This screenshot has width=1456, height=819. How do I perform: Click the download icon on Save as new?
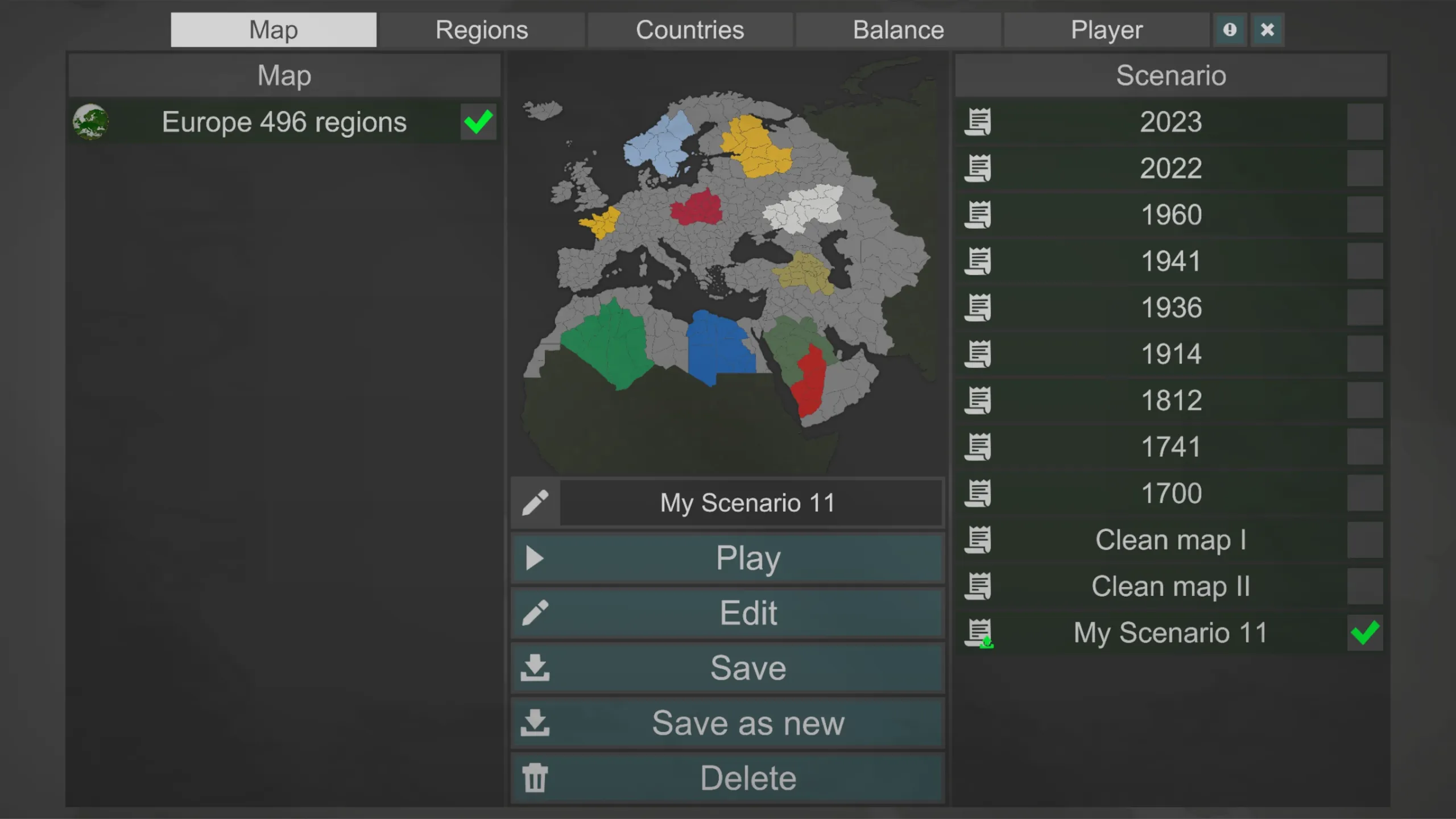(x=535, y=723)
